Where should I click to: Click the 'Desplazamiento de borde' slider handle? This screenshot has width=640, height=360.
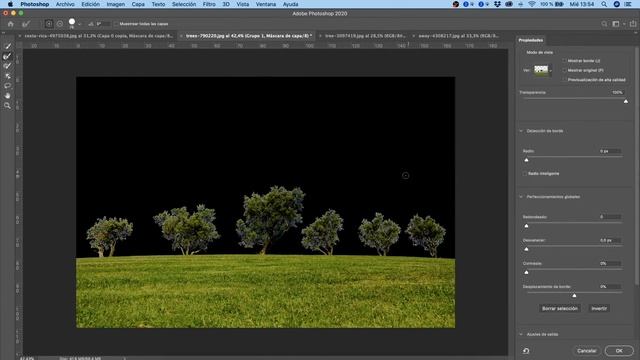pyautogui.click(x=574, y=296)
